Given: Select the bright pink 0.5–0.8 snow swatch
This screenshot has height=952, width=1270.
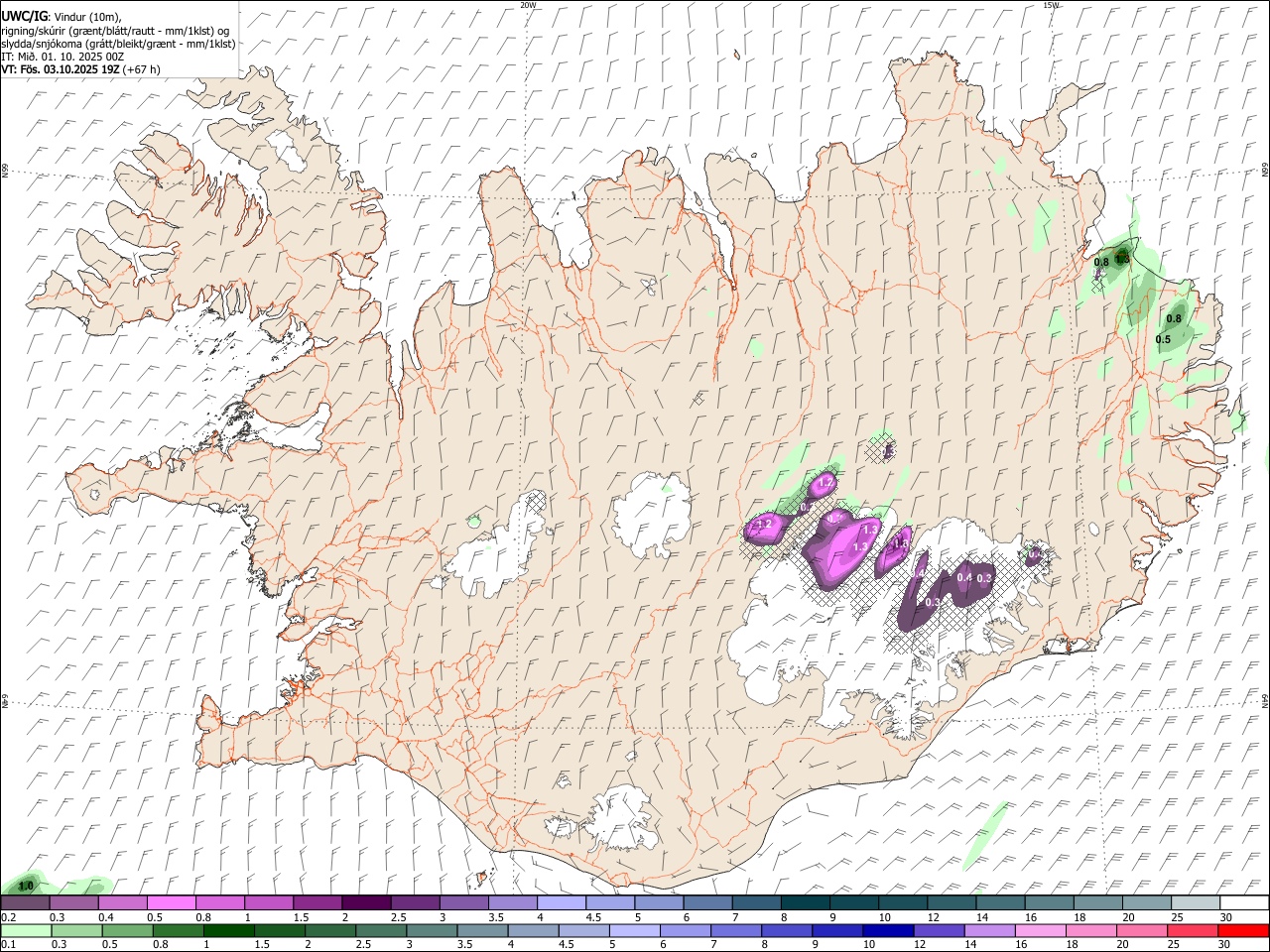Looking at the screenshot, I should [x=171, y=902].
